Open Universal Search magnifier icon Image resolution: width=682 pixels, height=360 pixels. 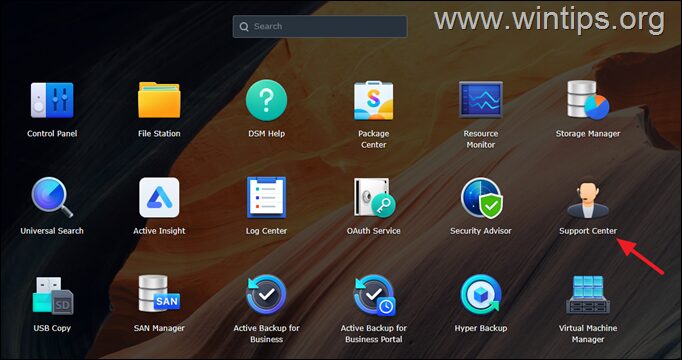[x=52, y=197]
